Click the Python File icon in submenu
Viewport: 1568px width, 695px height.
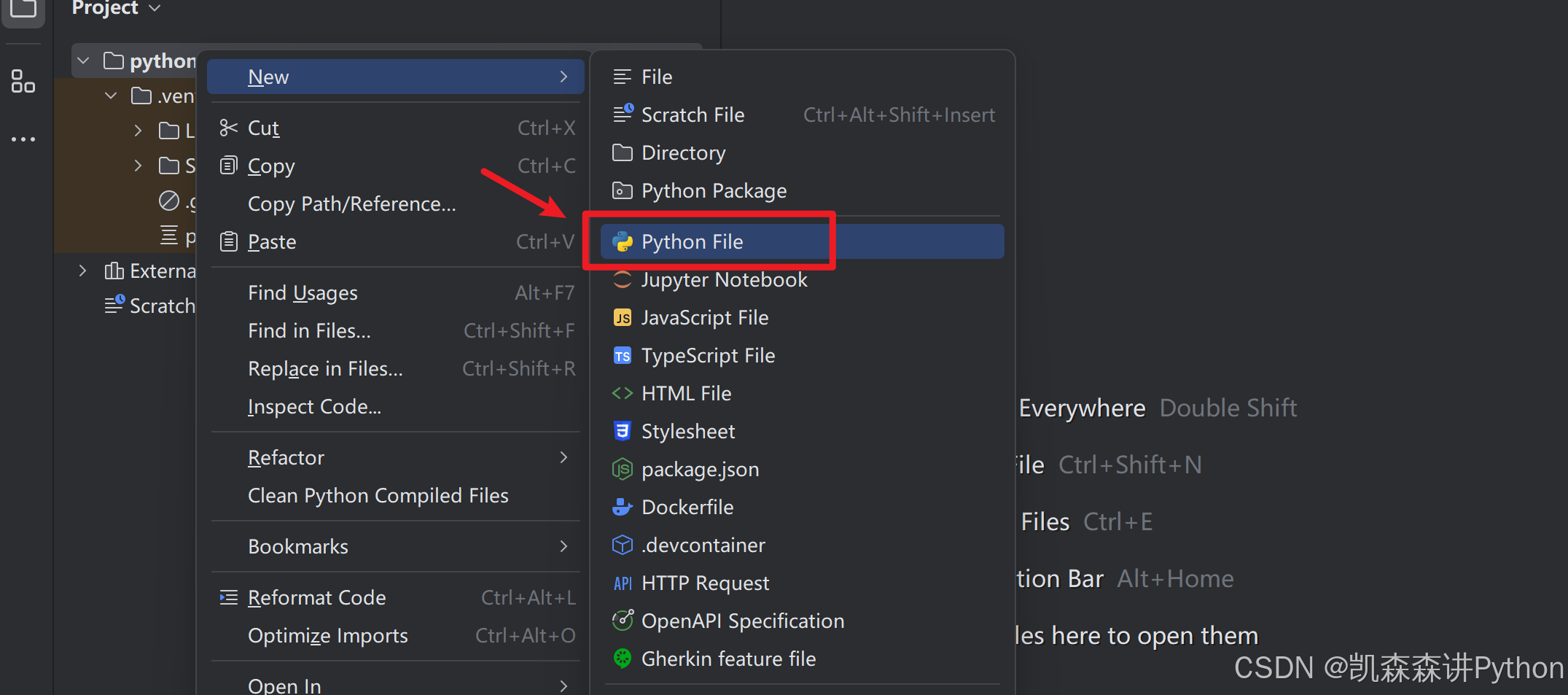[x=623, y=242]
